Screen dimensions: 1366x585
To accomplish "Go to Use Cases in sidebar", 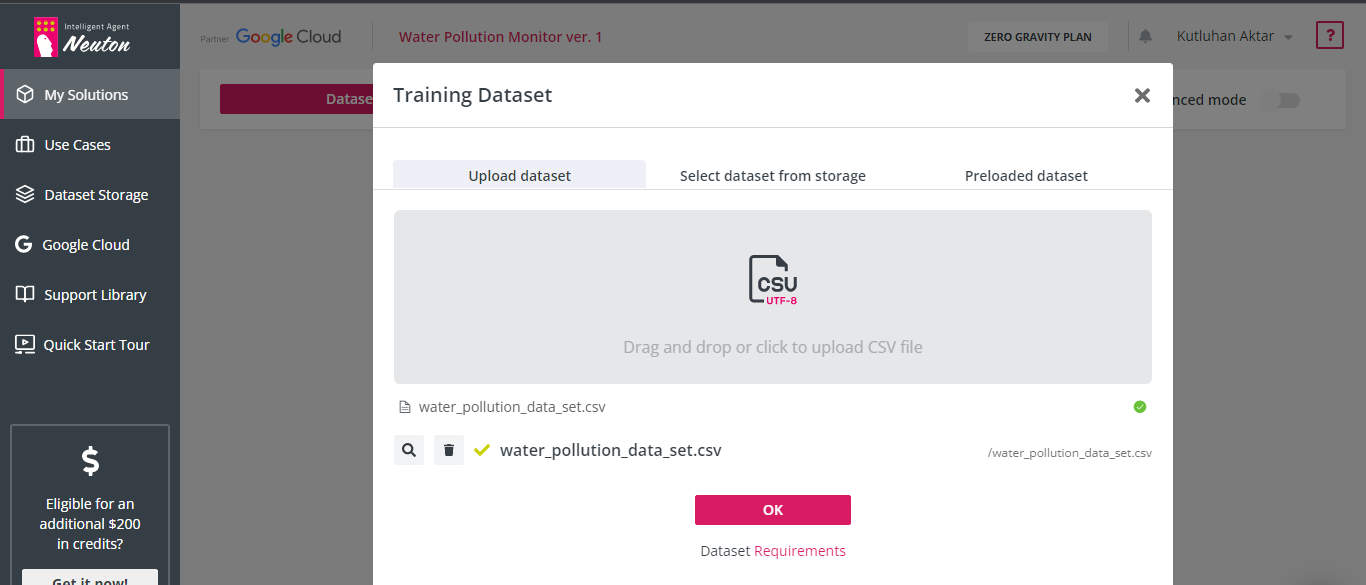I will point(77,145).
